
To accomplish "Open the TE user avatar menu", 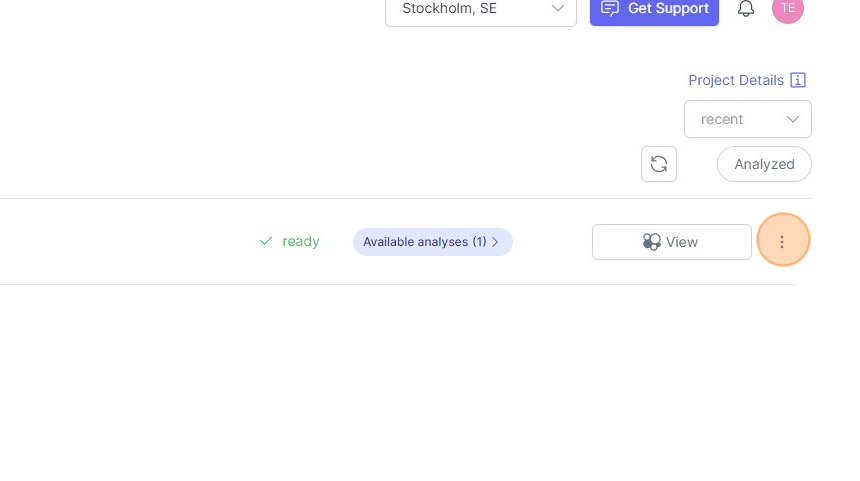I will click(788, 8).
